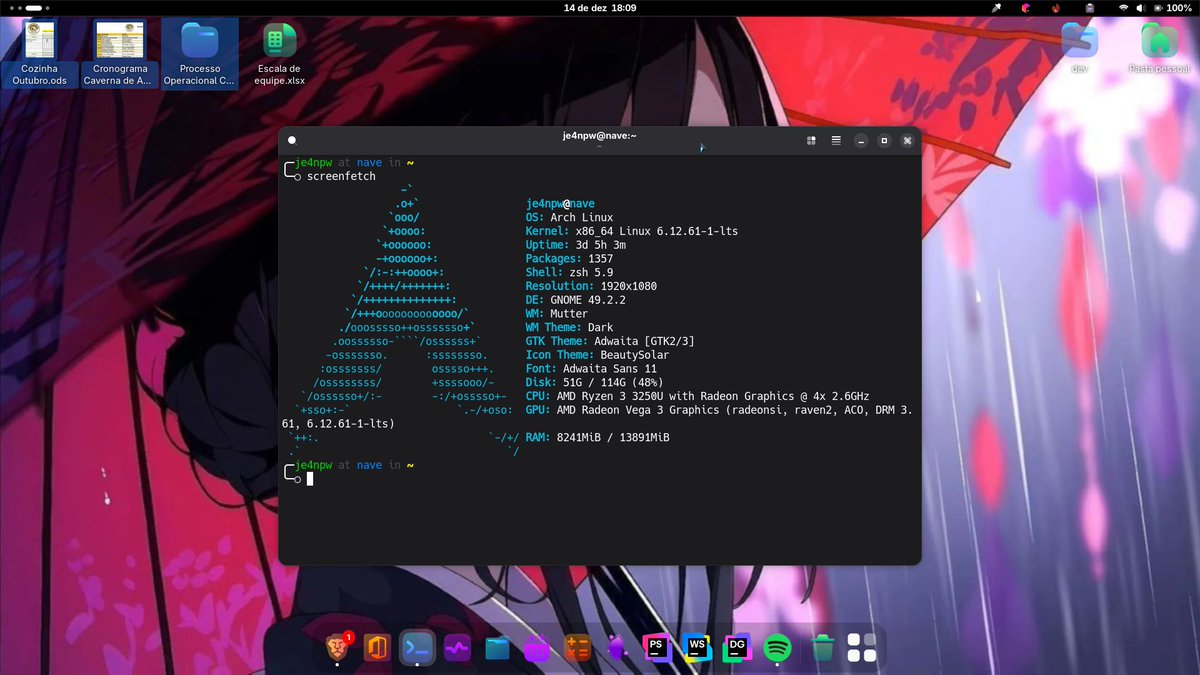Click the RAM: 8241MiB / 13891MiB line
This screenshot has height=675, width=1200.
pos(598,437)
